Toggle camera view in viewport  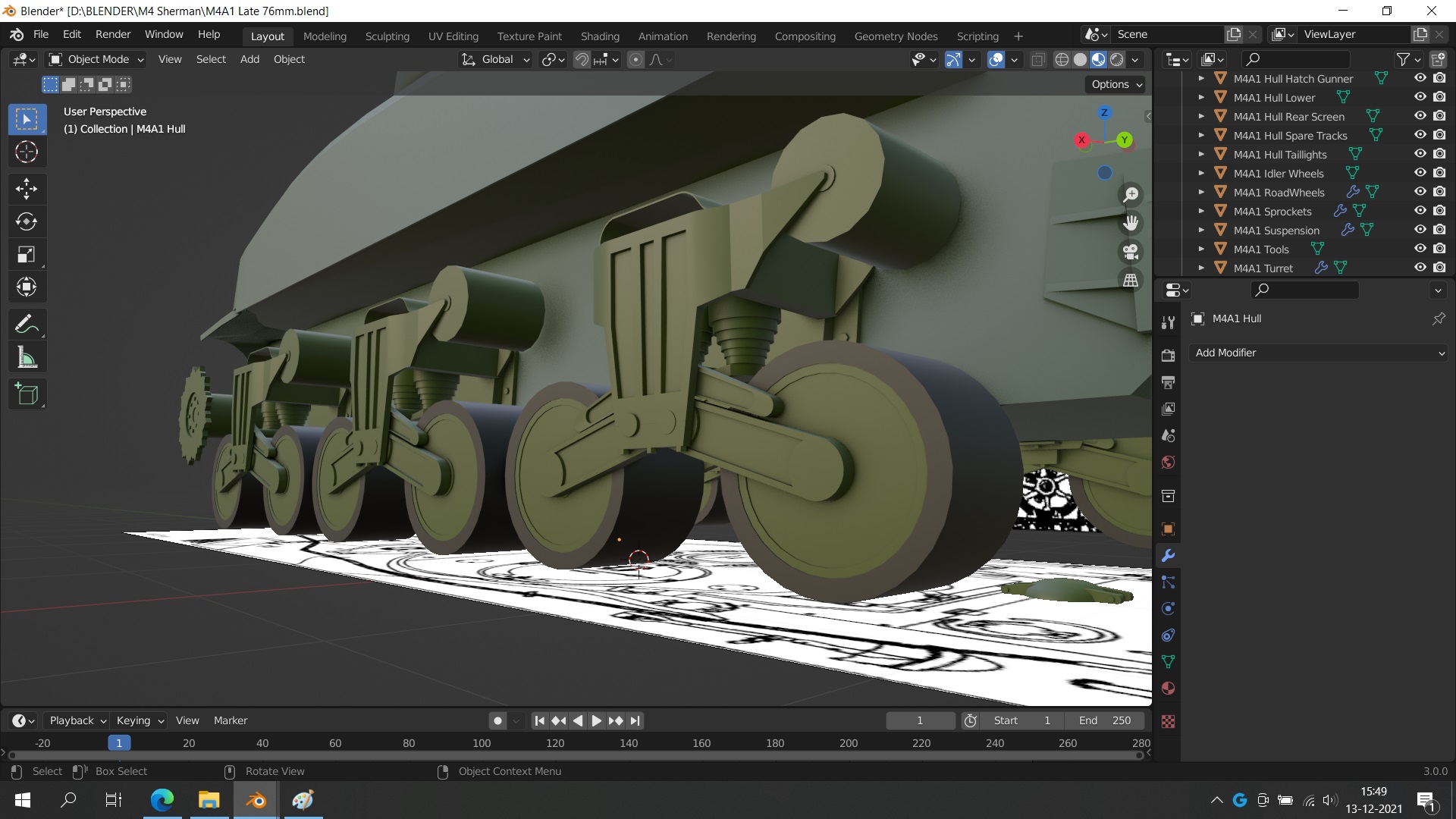tap(1131, 251)
